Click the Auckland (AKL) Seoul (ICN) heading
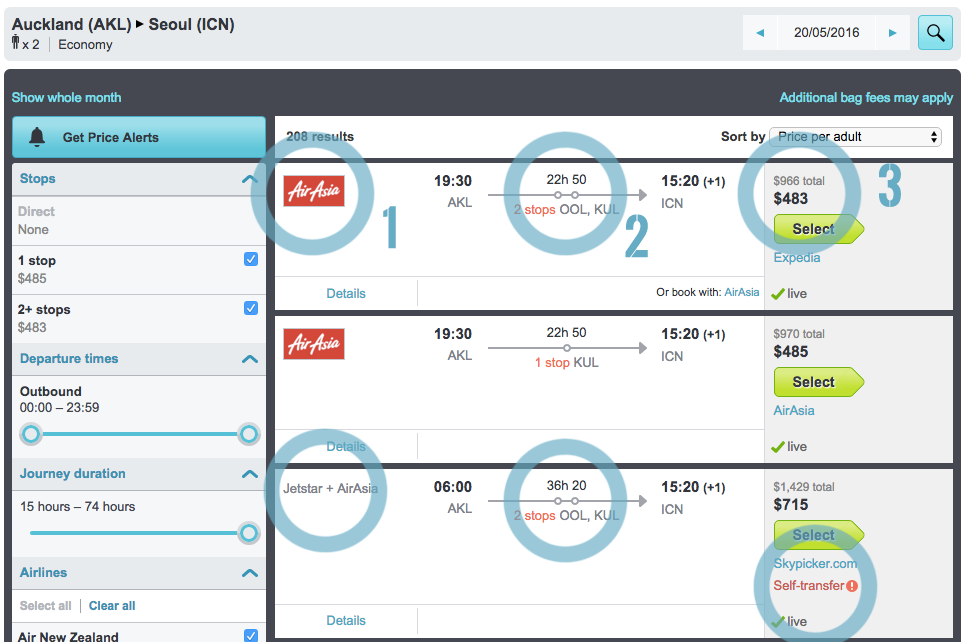This screenshot has height=642, width=976. click(123, 24)
